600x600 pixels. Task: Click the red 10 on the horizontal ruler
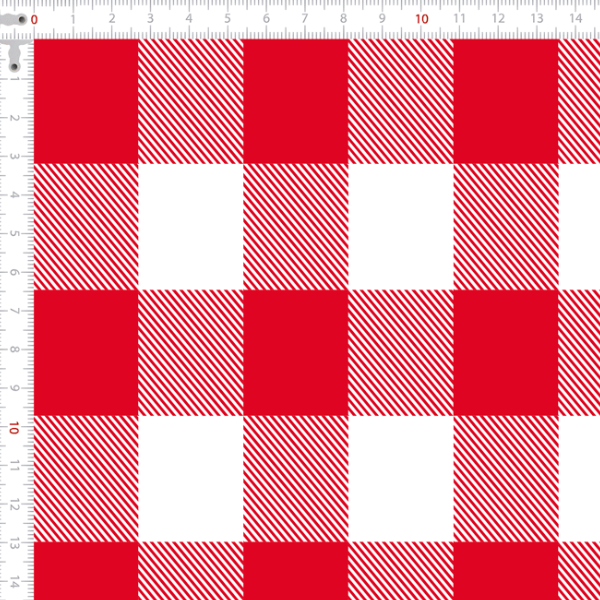422,19
